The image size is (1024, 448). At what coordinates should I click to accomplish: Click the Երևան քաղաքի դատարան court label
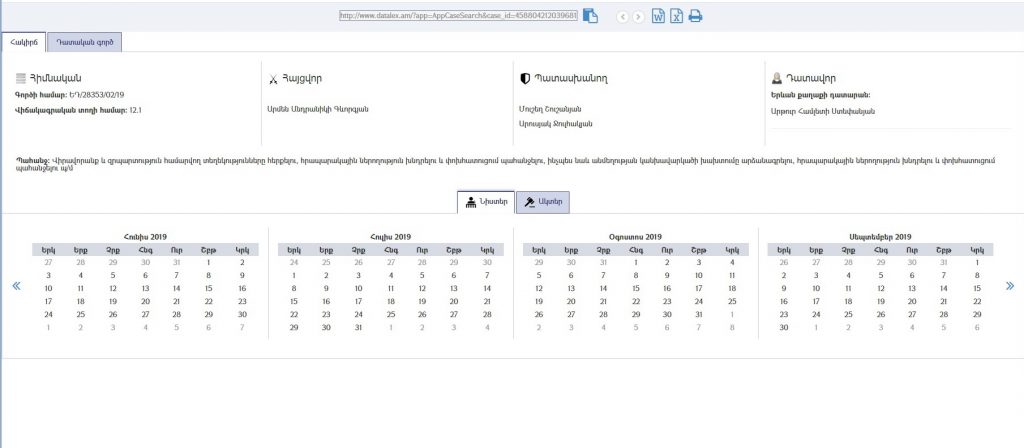coord(821,95)
